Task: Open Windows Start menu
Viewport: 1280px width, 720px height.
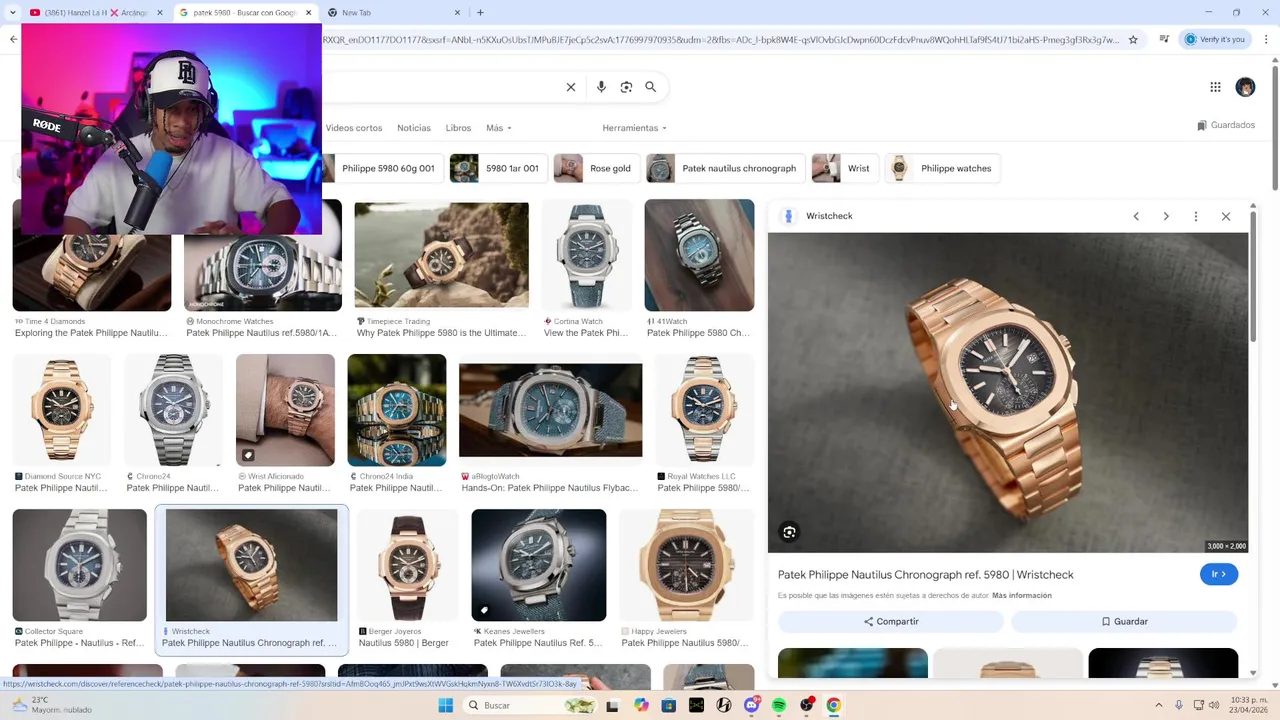Action: pos(446,705)
